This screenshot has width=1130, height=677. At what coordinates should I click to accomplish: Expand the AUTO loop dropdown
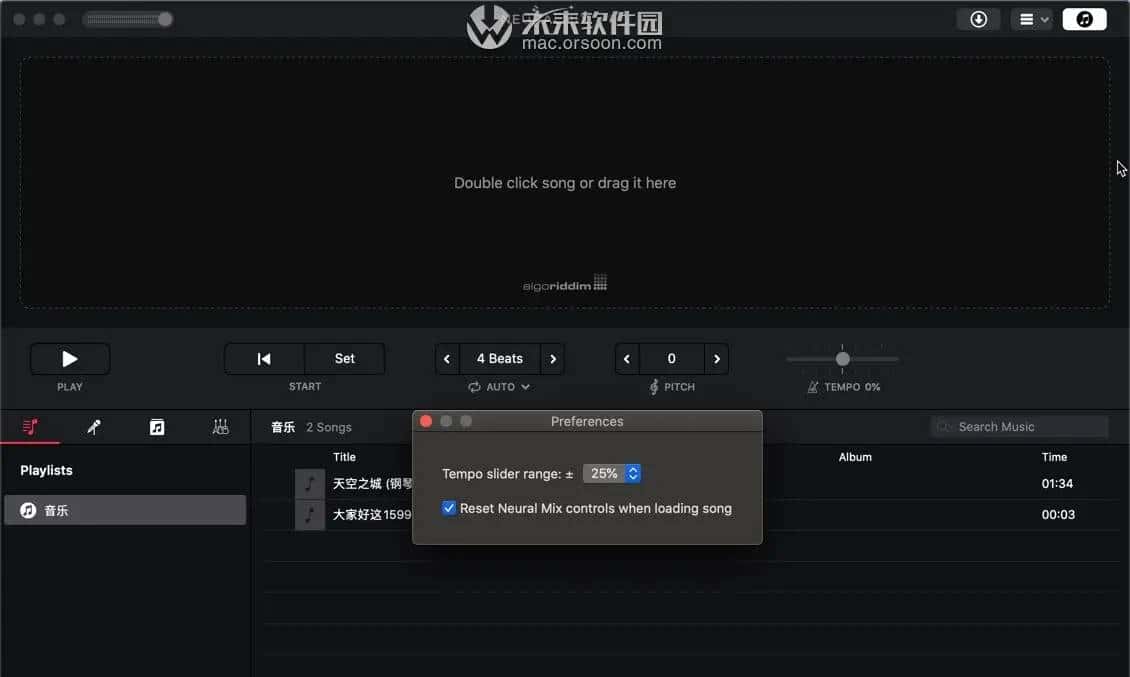tap(500, 387)
